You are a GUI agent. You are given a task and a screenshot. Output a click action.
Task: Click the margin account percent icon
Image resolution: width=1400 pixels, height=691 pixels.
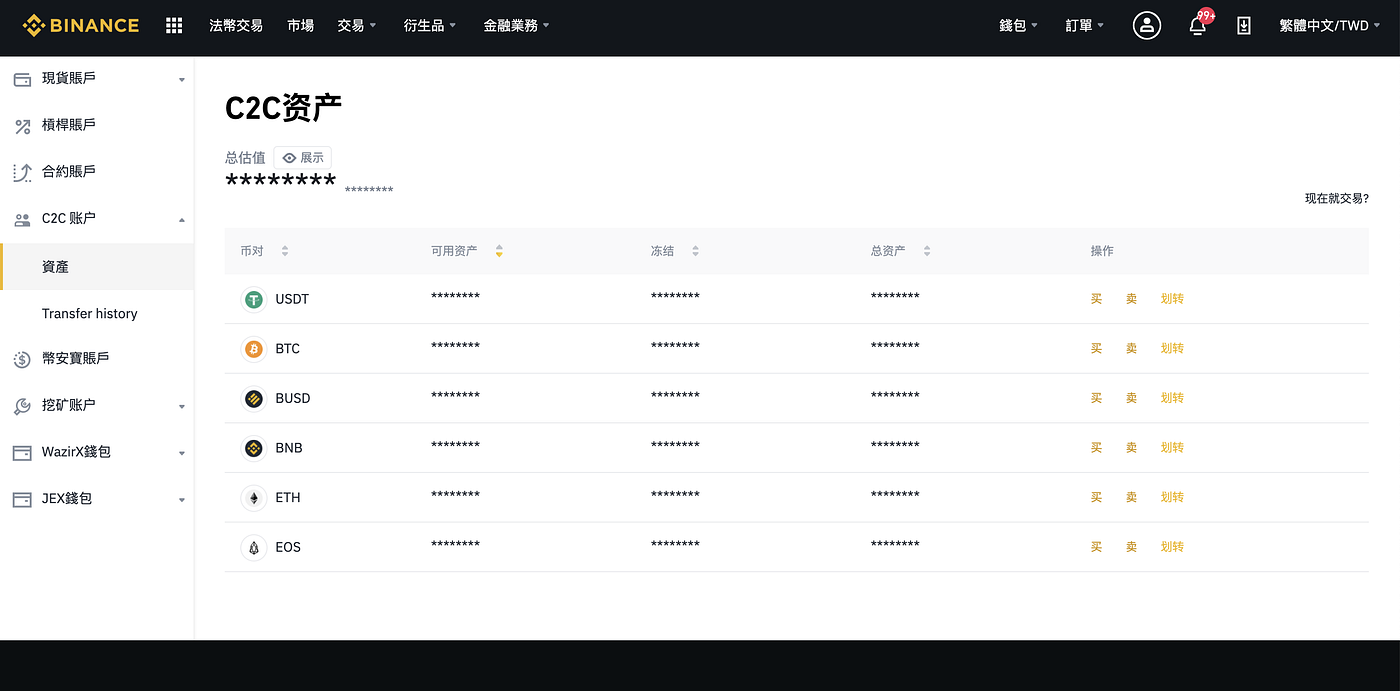coord(22,126)
